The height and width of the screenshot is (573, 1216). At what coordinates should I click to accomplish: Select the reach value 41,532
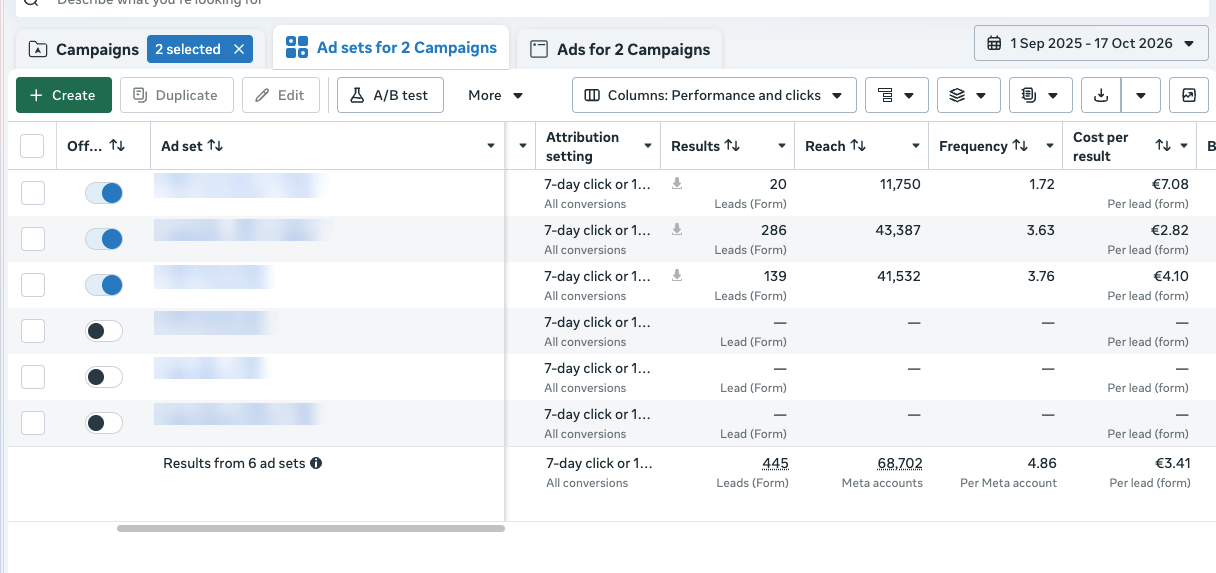(x=899, y=276)
